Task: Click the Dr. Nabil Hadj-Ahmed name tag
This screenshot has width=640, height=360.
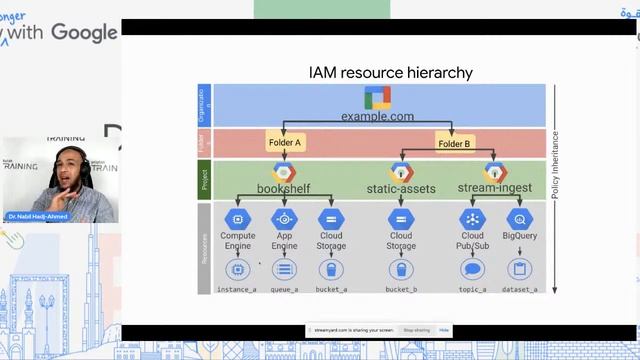Action: [38, 217]
